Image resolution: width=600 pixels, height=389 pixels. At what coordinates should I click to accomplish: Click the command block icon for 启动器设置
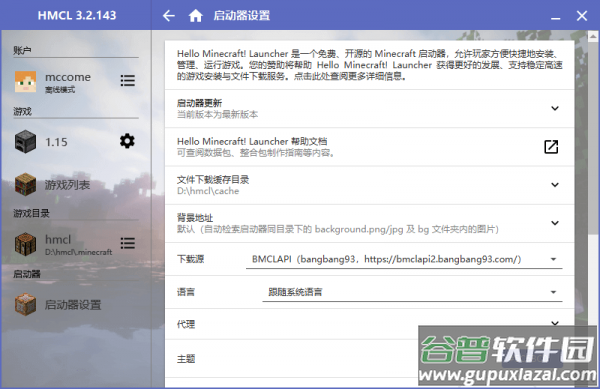(25, 304)
